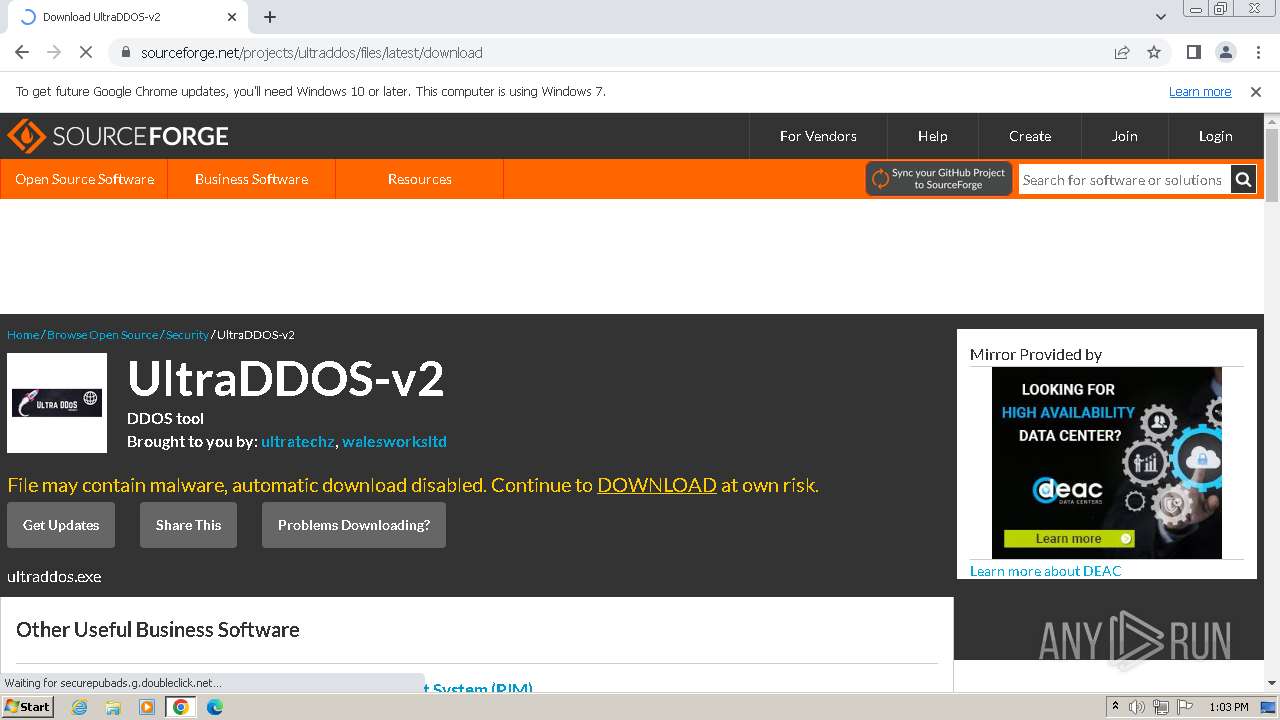1280x720 pixels.
Task: Open Microsoft Edge from taskbar
Action: tap(214, 707)
